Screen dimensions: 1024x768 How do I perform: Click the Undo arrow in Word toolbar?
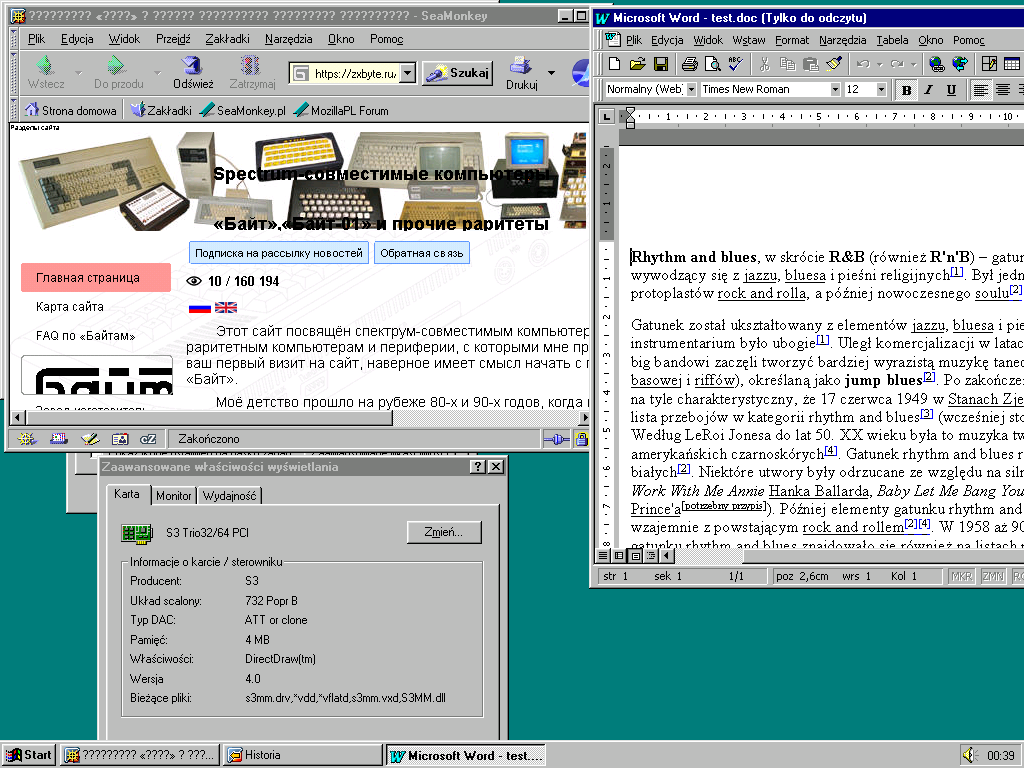point(863,64)
